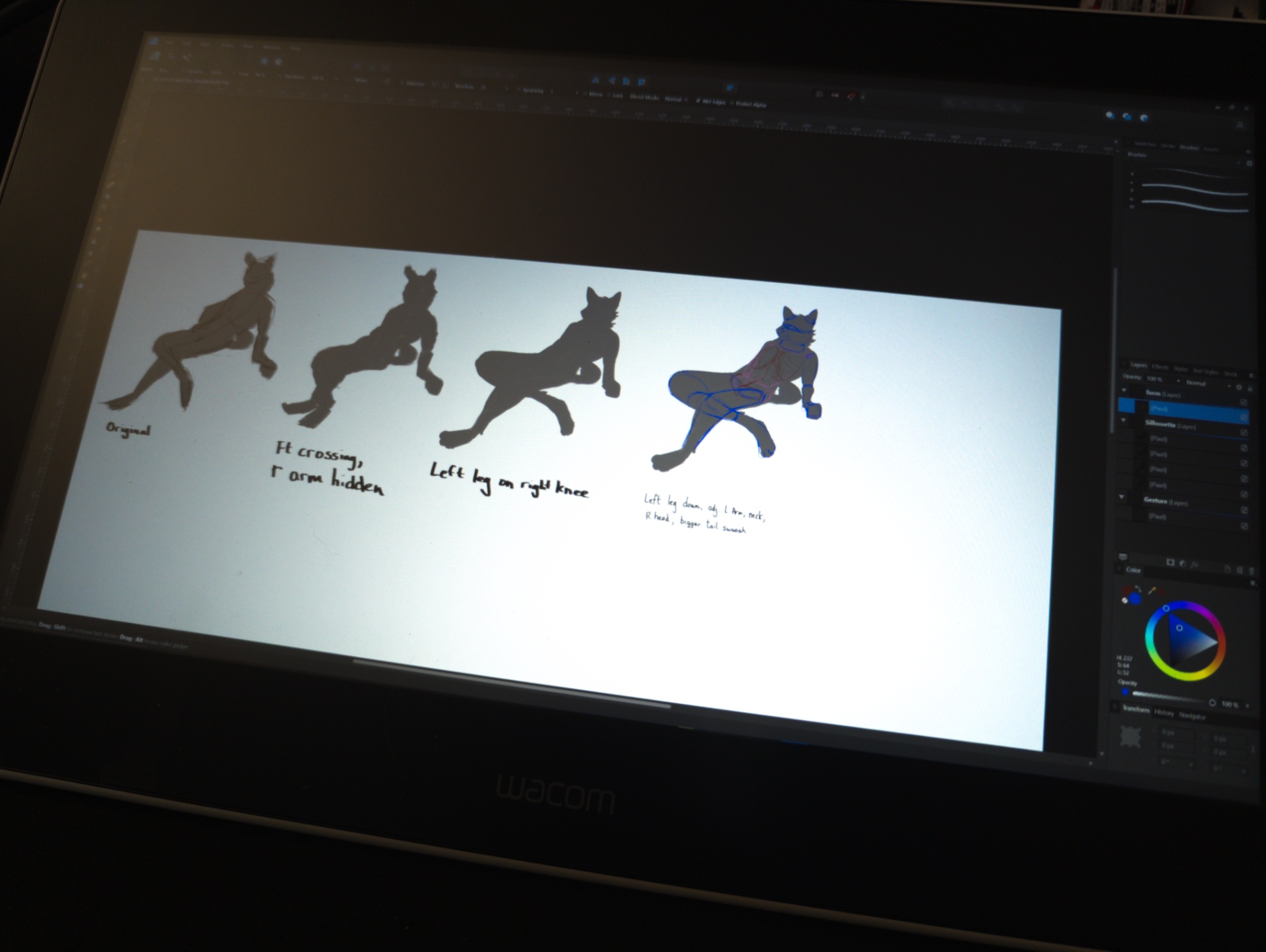
Task: Toggle visibility of Gesture layer group
Action: click(x=1244, y=510)
